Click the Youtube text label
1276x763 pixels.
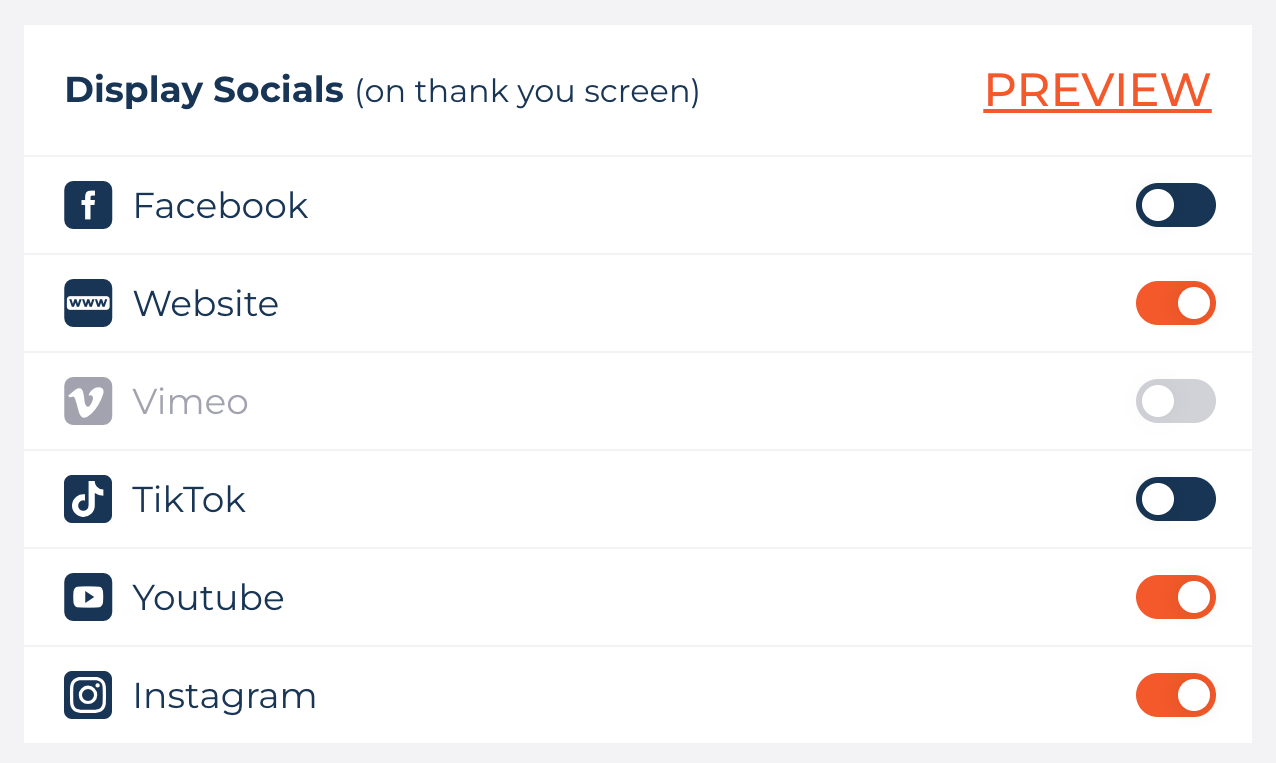point(208,597)
